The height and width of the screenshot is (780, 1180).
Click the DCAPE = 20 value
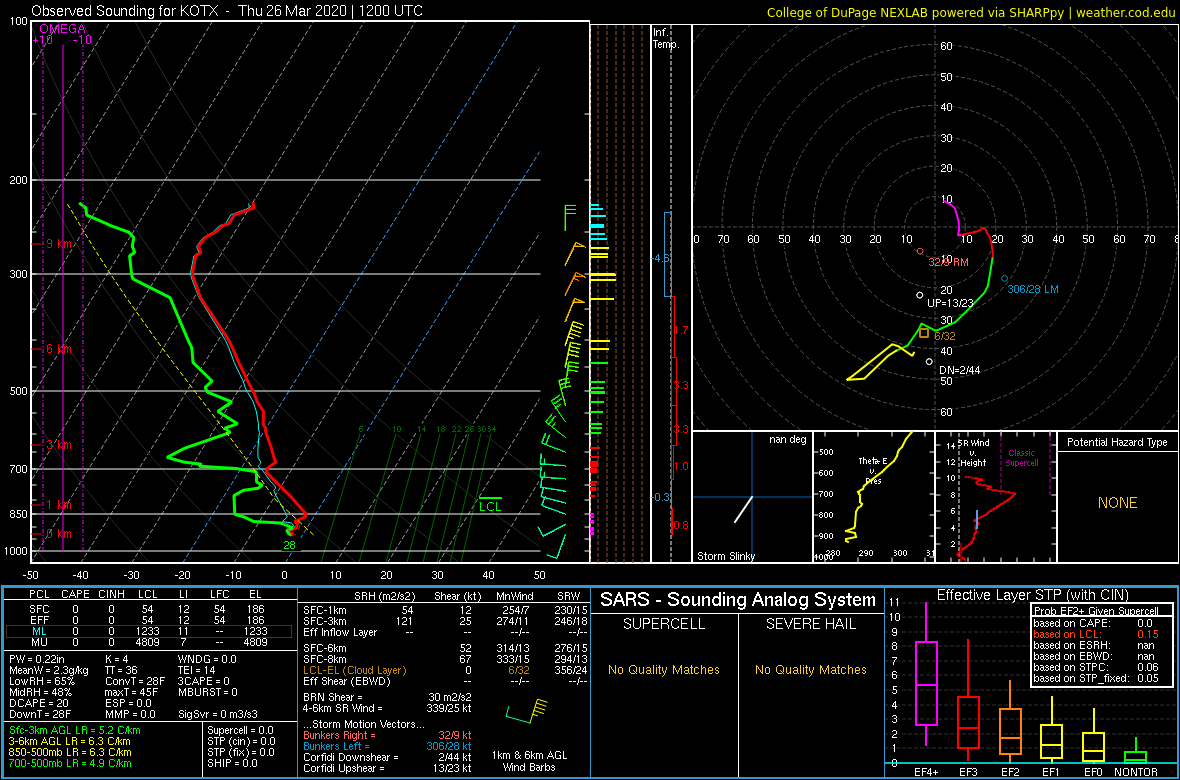click(40, 703)
